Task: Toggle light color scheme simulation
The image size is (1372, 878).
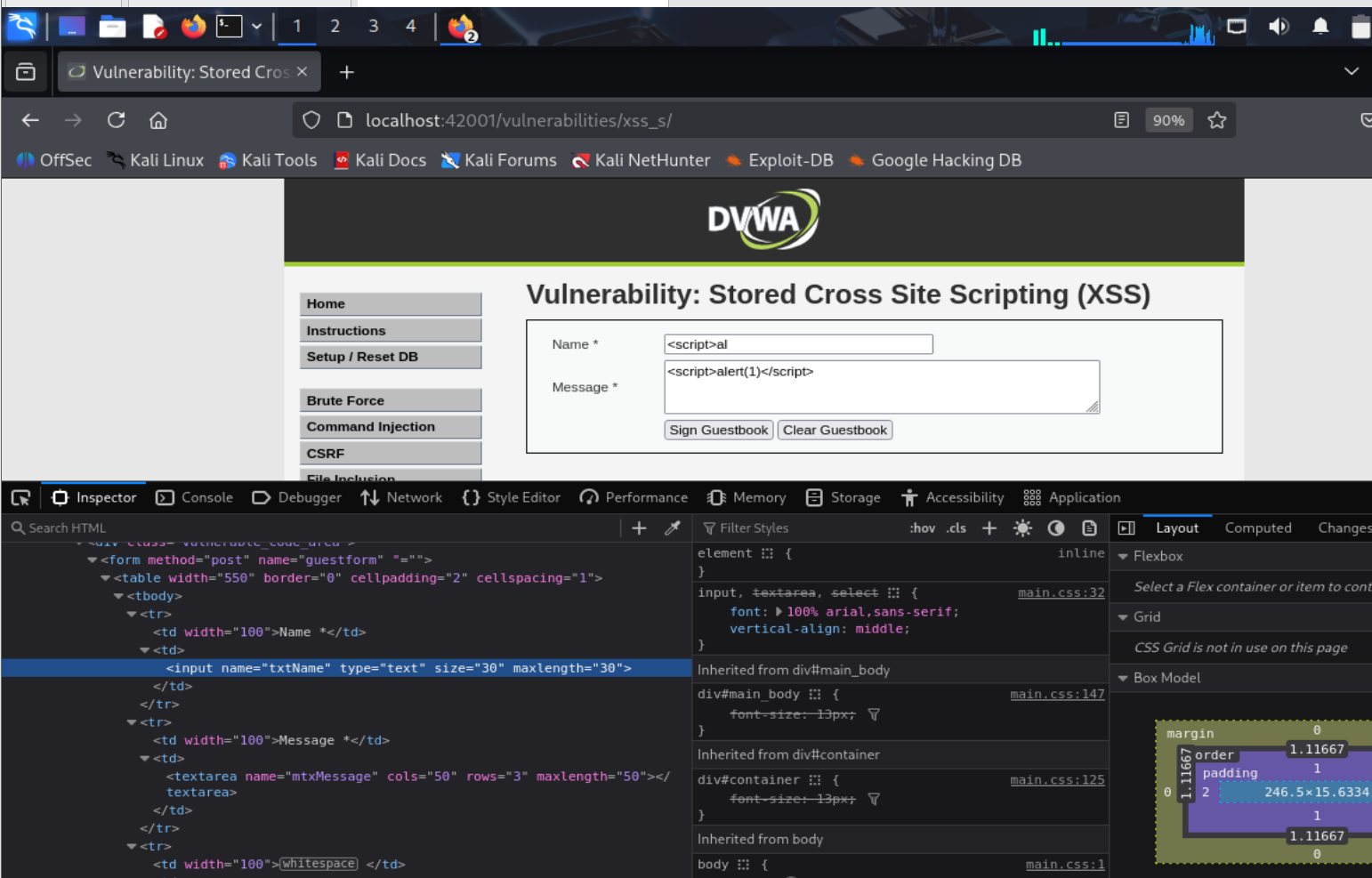Action: [x=1022, y=528]
